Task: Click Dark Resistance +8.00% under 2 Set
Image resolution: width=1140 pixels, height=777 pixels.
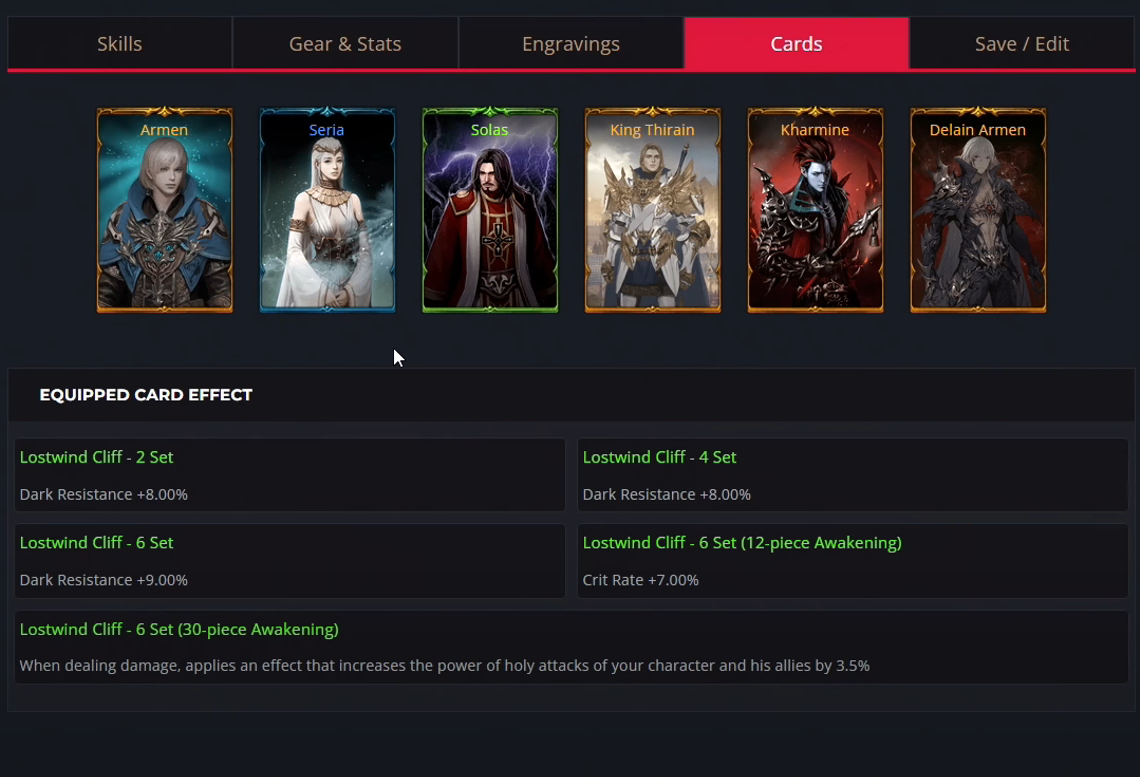Action: (x=104, y=494)
